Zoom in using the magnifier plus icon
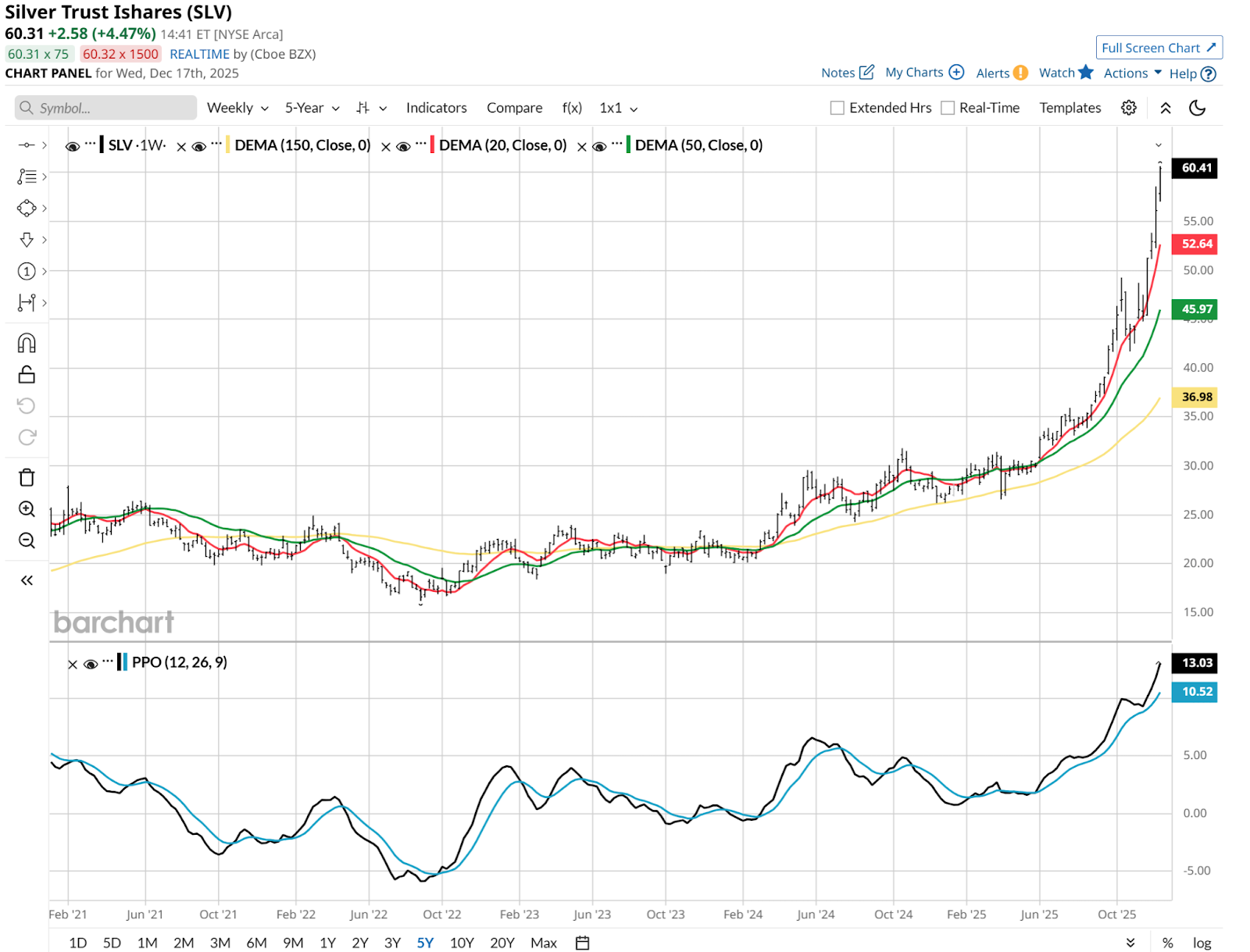This screenshot has width=1250, height=952. [x=27, y=509]
